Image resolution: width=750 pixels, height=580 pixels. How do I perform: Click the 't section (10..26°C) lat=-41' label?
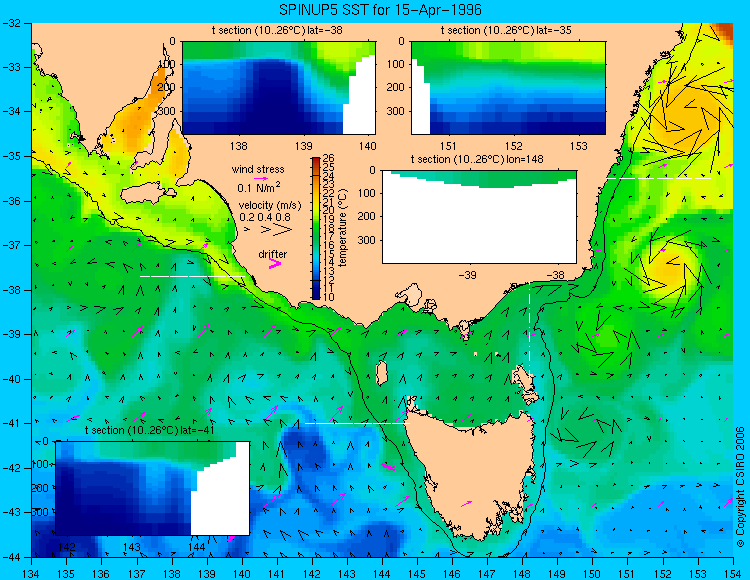click(149, 430)
